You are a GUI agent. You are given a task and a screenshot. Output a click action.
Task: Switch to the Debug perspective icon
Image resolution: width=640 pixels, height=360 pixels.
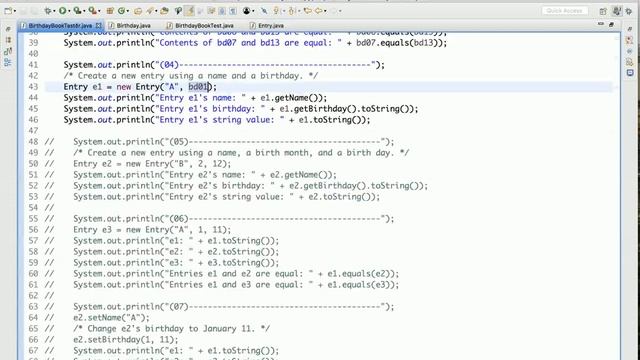pos(629,11)
